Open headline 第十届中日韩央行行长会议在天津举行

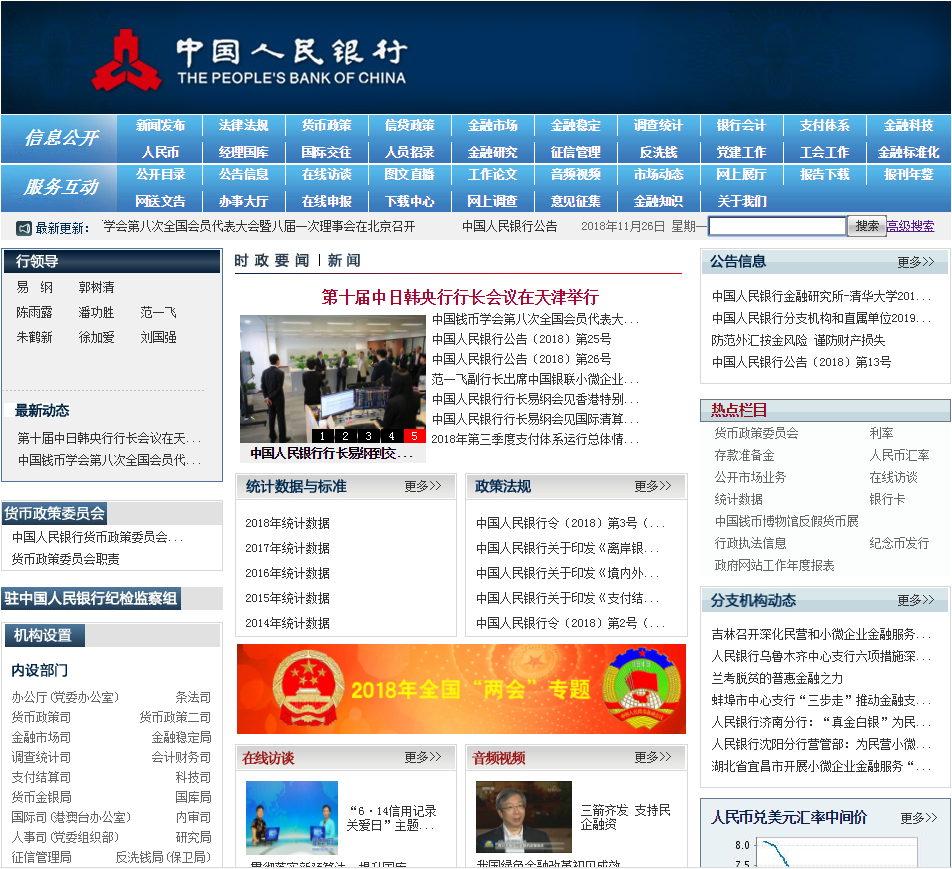coord(460,297)
